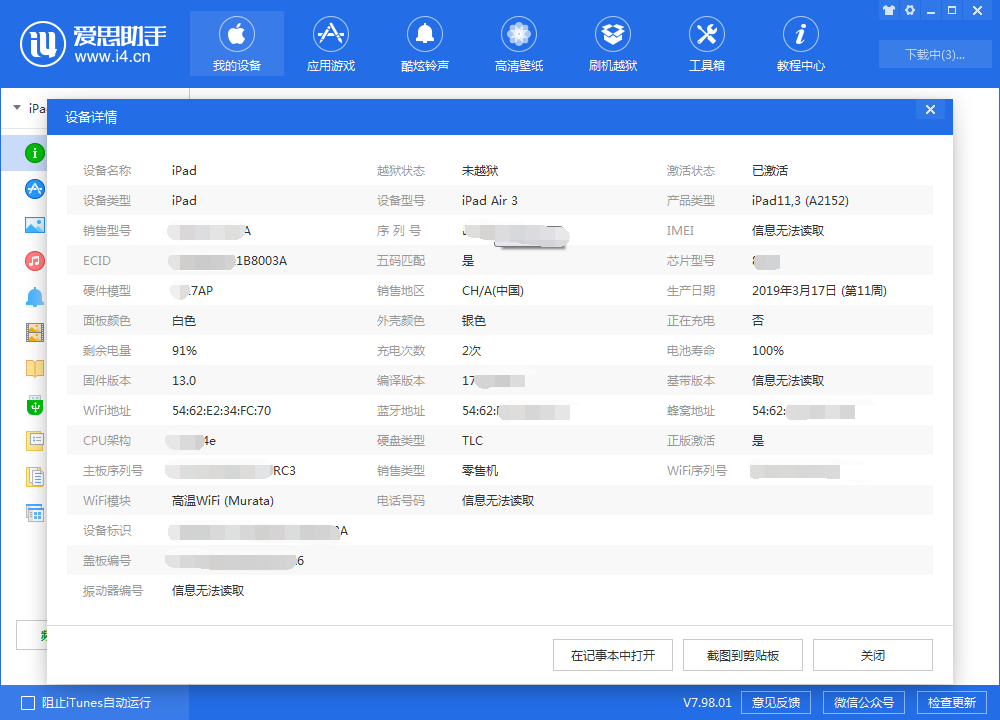Open the 高清壁纸 tab
Viewport: 1000px width, 720px height.
[x=518, y=44]
